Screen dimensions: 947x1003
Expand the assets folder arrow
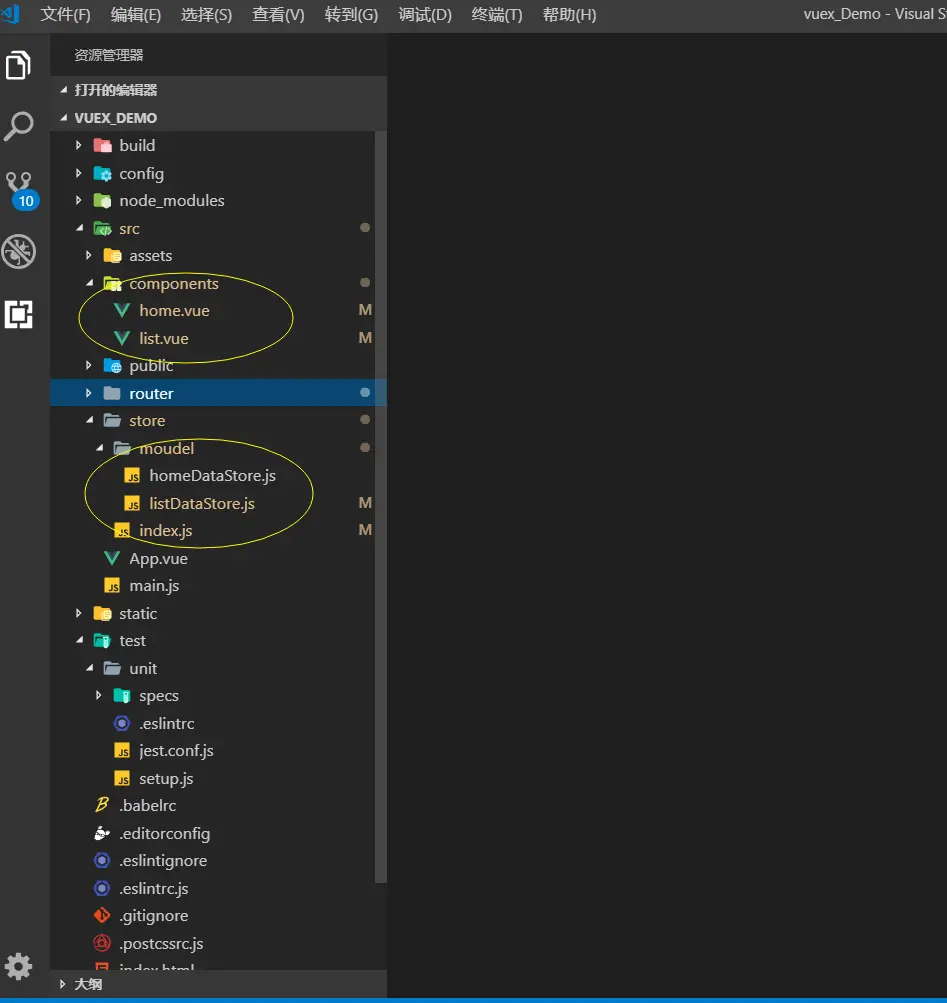click(89, 255)
